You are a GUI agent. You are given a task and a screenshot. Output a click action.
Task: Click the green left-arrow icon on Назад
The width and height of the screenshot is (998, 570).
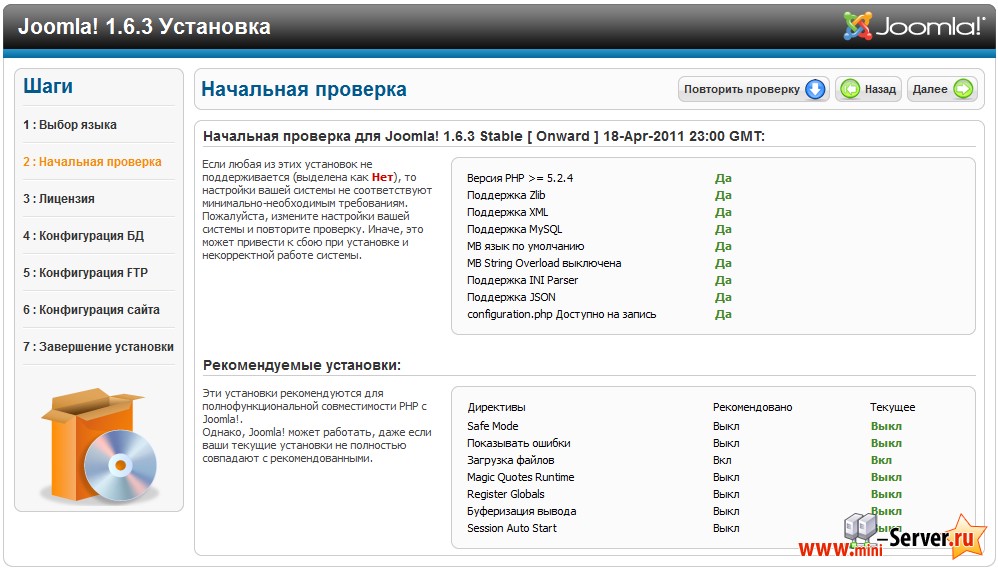point(850,89)
